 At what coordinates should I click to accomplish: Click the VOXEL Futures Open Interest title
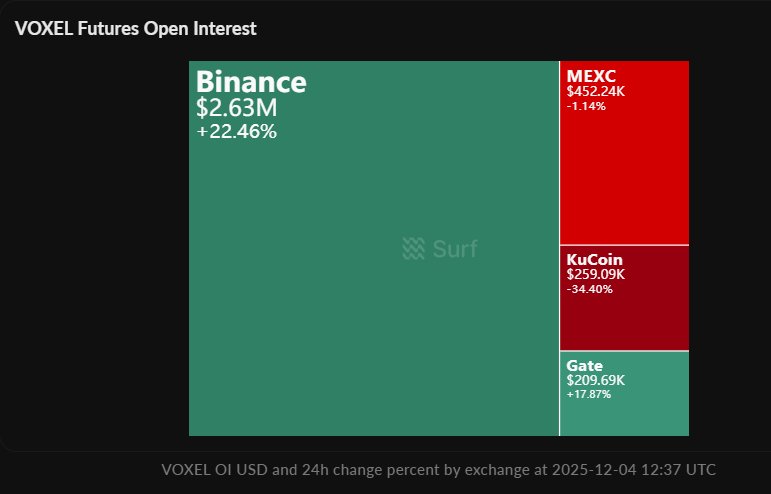click(136, 29)
